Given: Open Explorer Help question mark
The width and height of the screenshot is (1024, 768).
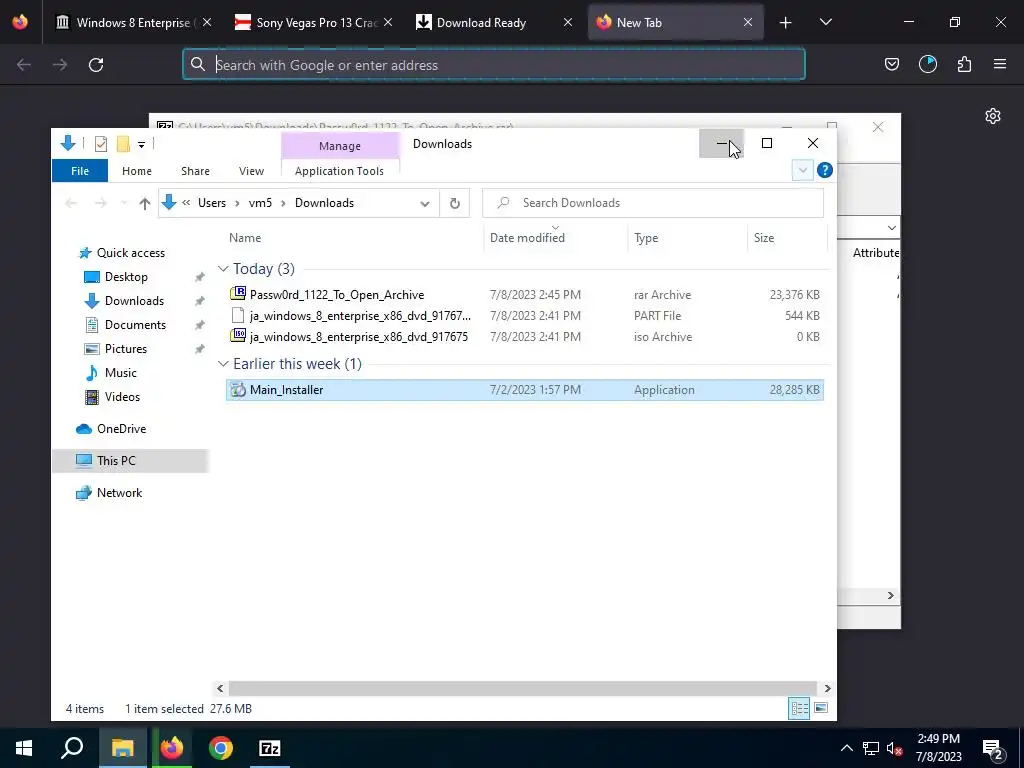Looking at the screenshot, I should click(x=825, y=171).
